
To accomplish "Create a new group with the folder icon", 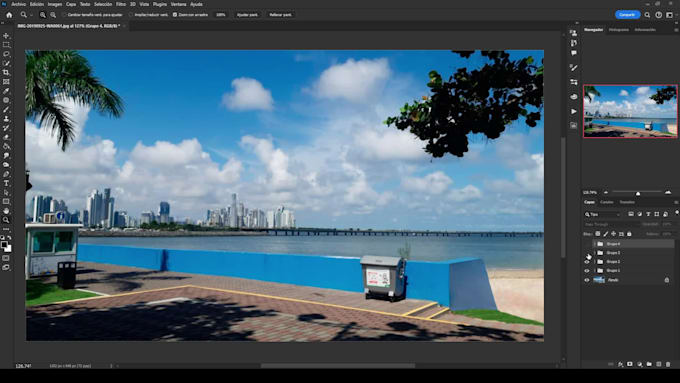I will pos(649,364).
